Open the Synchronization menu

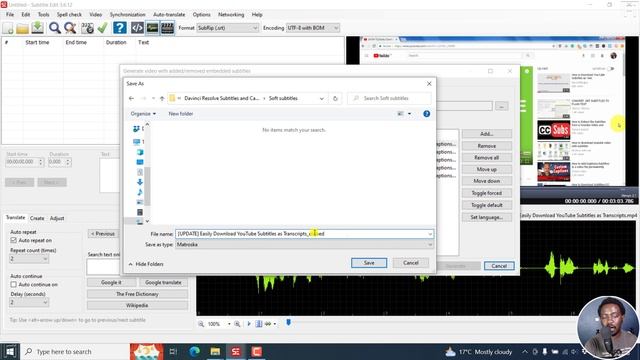[127, 14]
